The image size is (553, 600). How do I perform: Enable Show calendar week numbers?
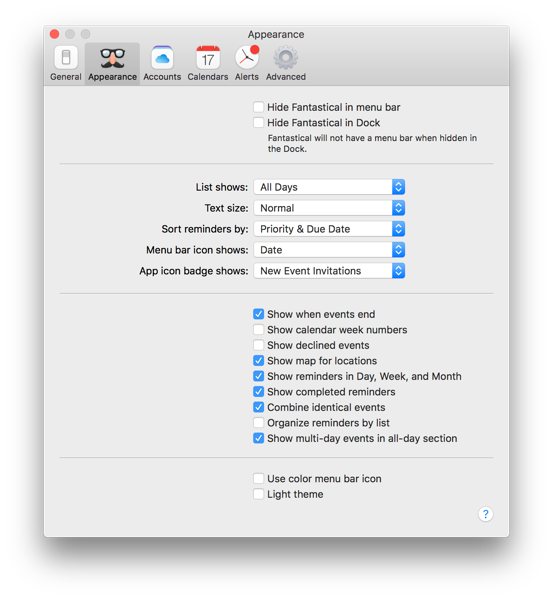pyautogui.click(x=258, y=330)
